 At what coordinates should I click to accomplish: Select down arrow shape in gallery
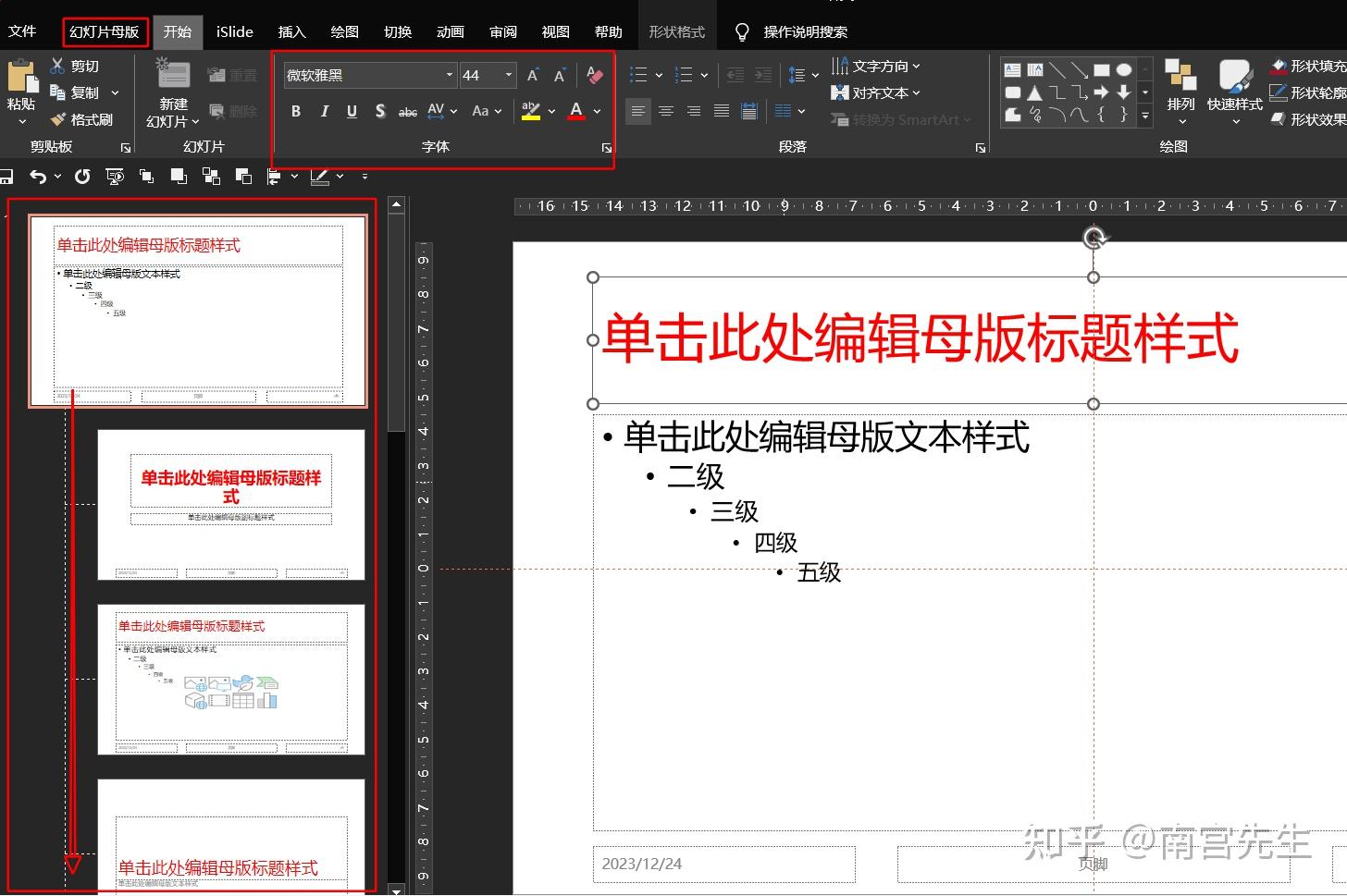coord(1124,92)
